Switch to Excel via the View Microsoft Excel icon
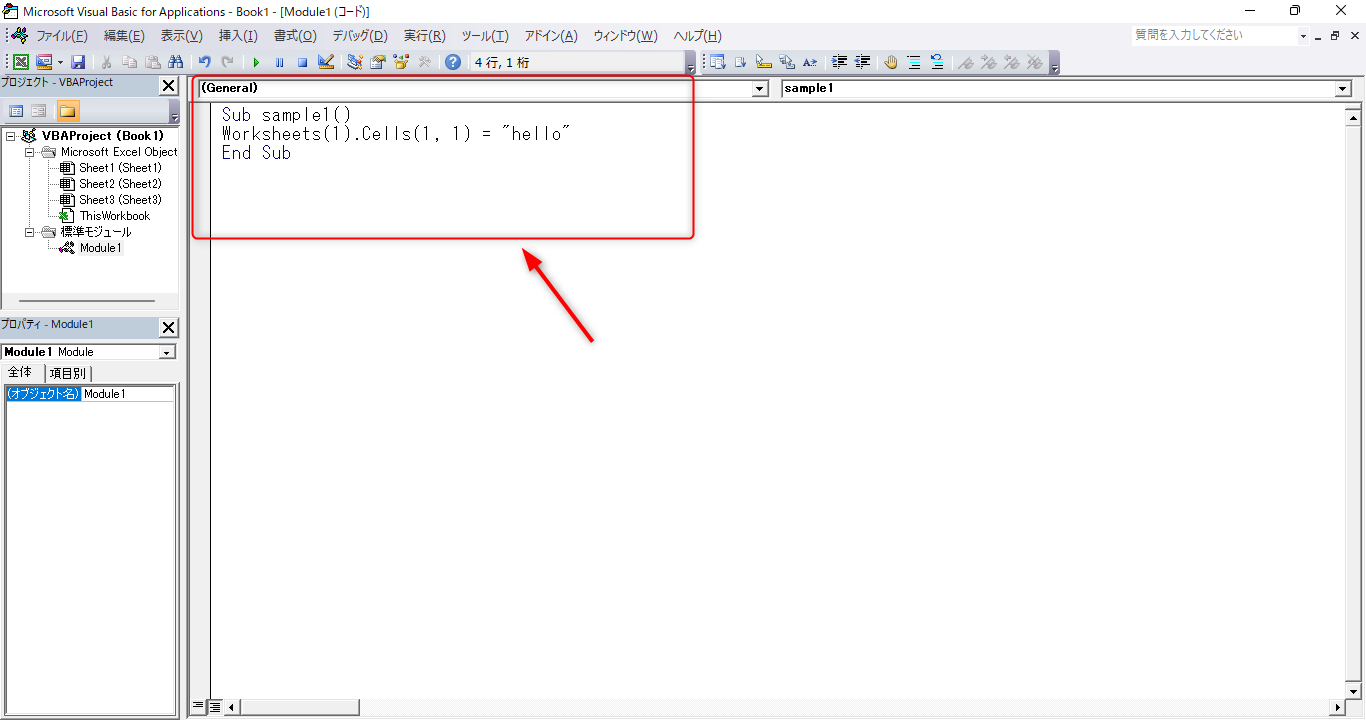The width and height of the screenshot is (1366, 720). point(21,62)
